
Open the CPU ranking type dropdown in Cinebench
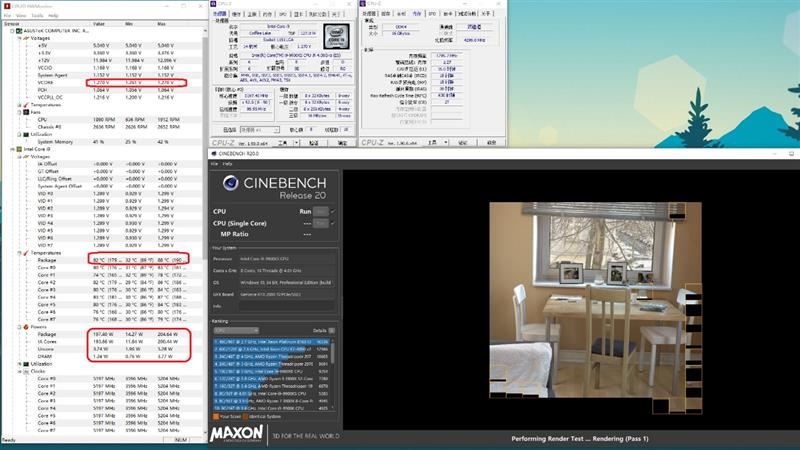pyautogui.click(x=236, y=331)
